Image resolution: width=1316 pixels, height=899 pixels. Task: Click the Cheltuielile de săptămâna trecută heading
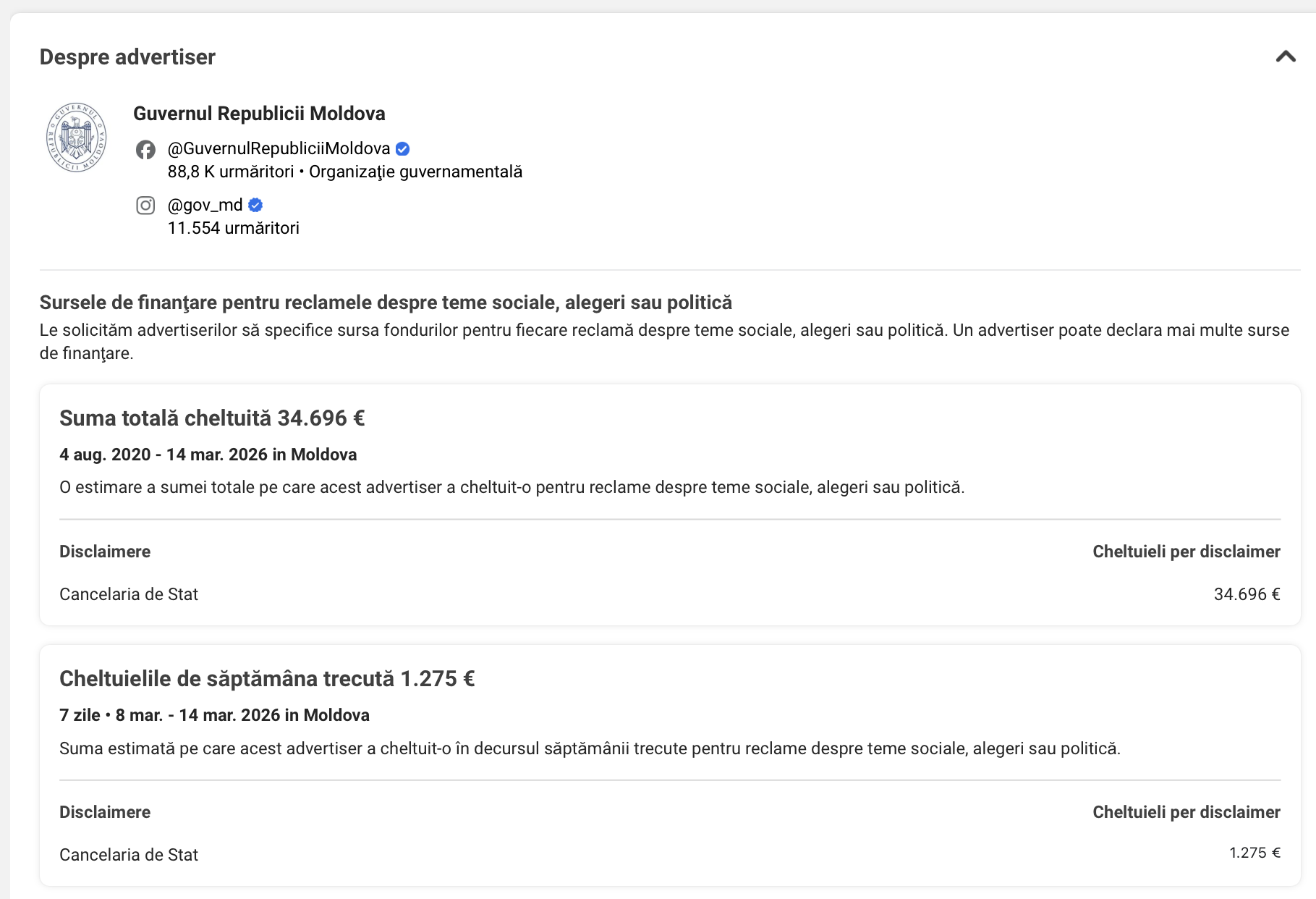[x=267, y=679]
